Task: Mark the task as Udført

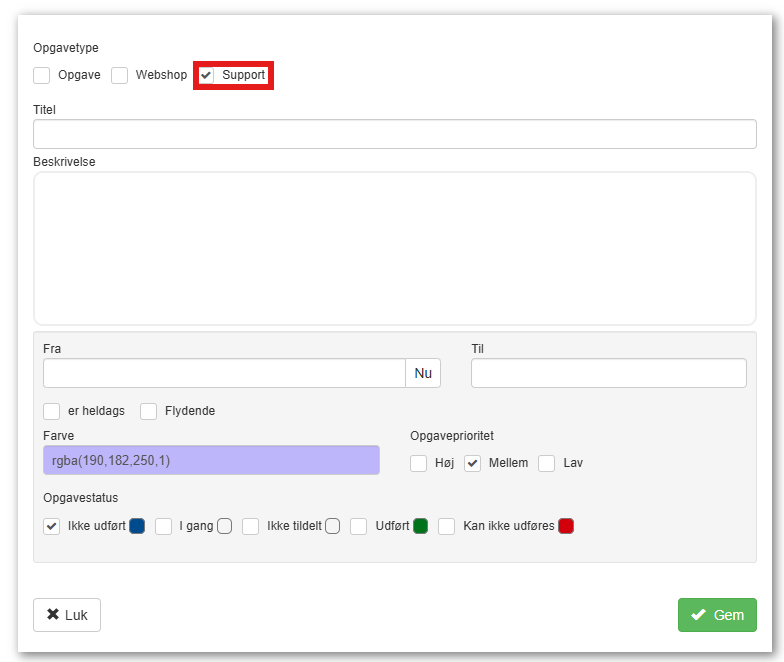Action: [358, 526]
